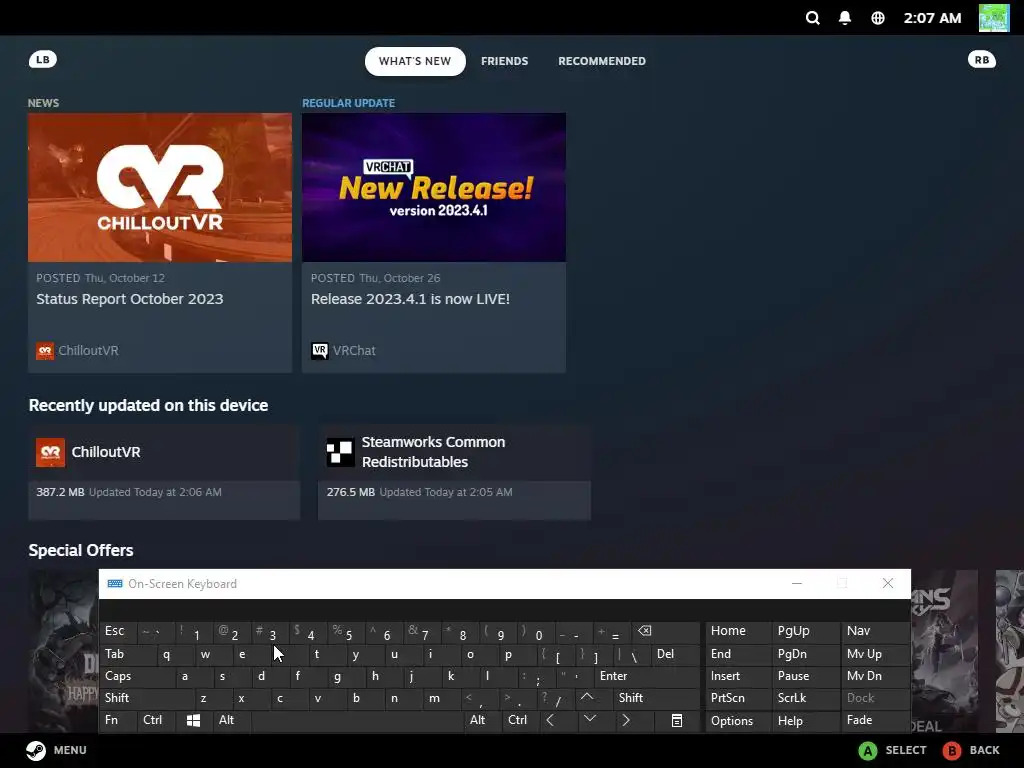Tap the Insert key

click(x=739, y=676)
